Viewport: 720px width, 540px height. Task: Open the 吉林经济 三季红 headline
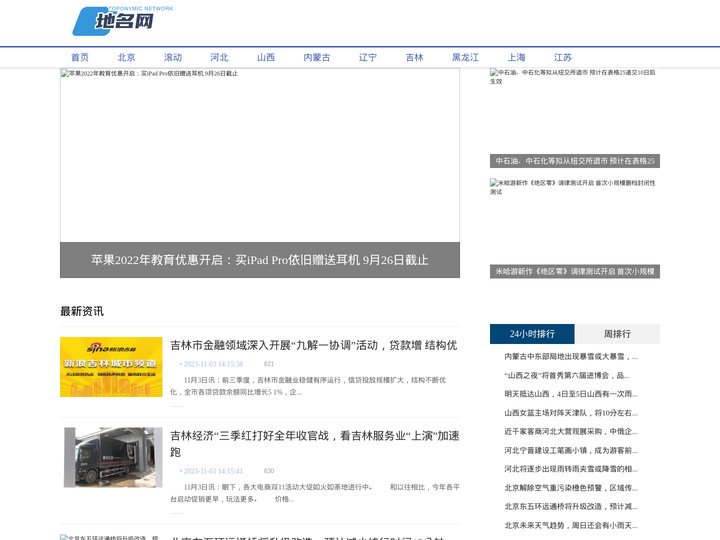click(315, 444)
